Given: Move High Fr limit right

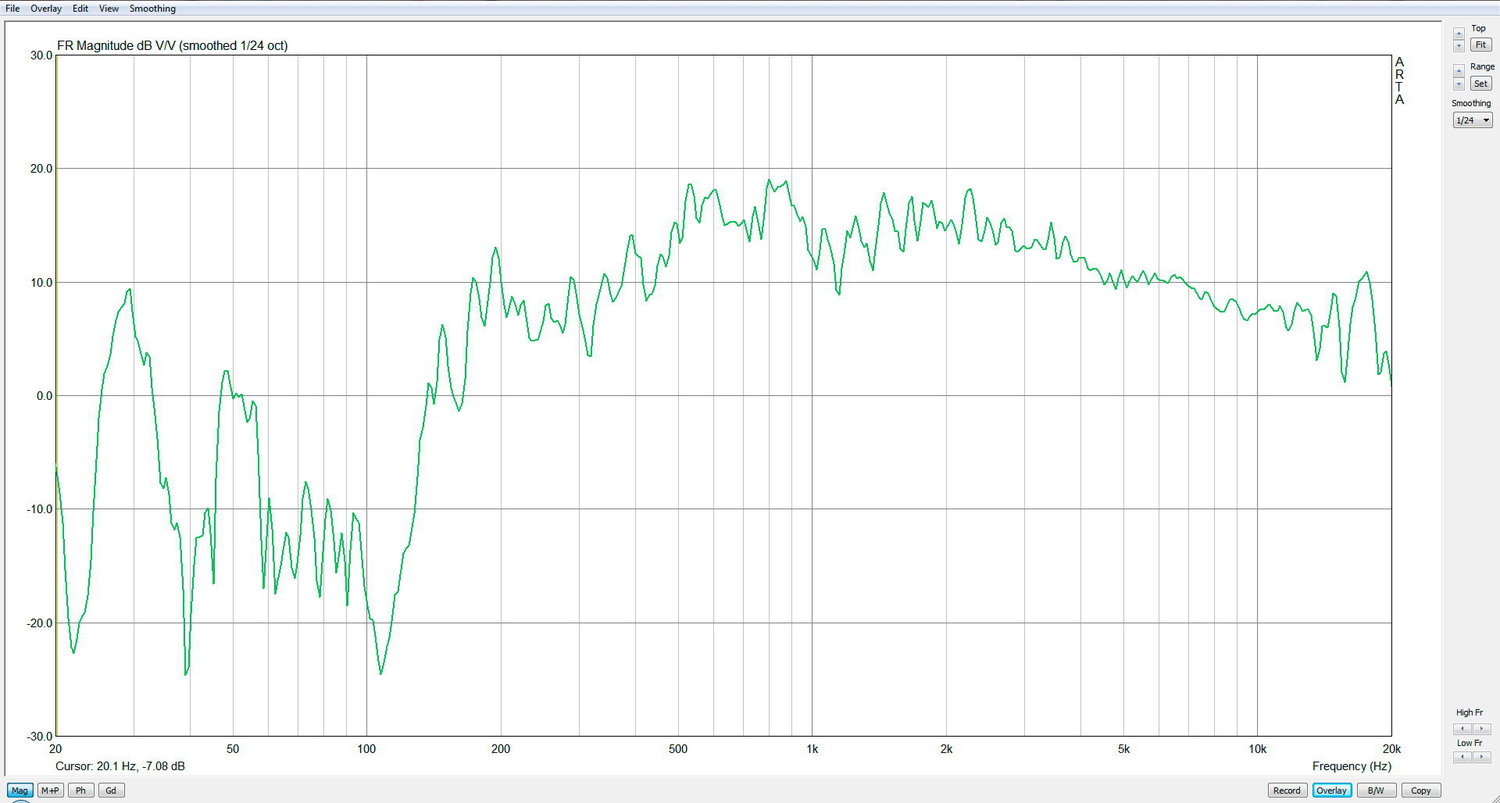Looking at the screenshot, I should point(1482,728).
